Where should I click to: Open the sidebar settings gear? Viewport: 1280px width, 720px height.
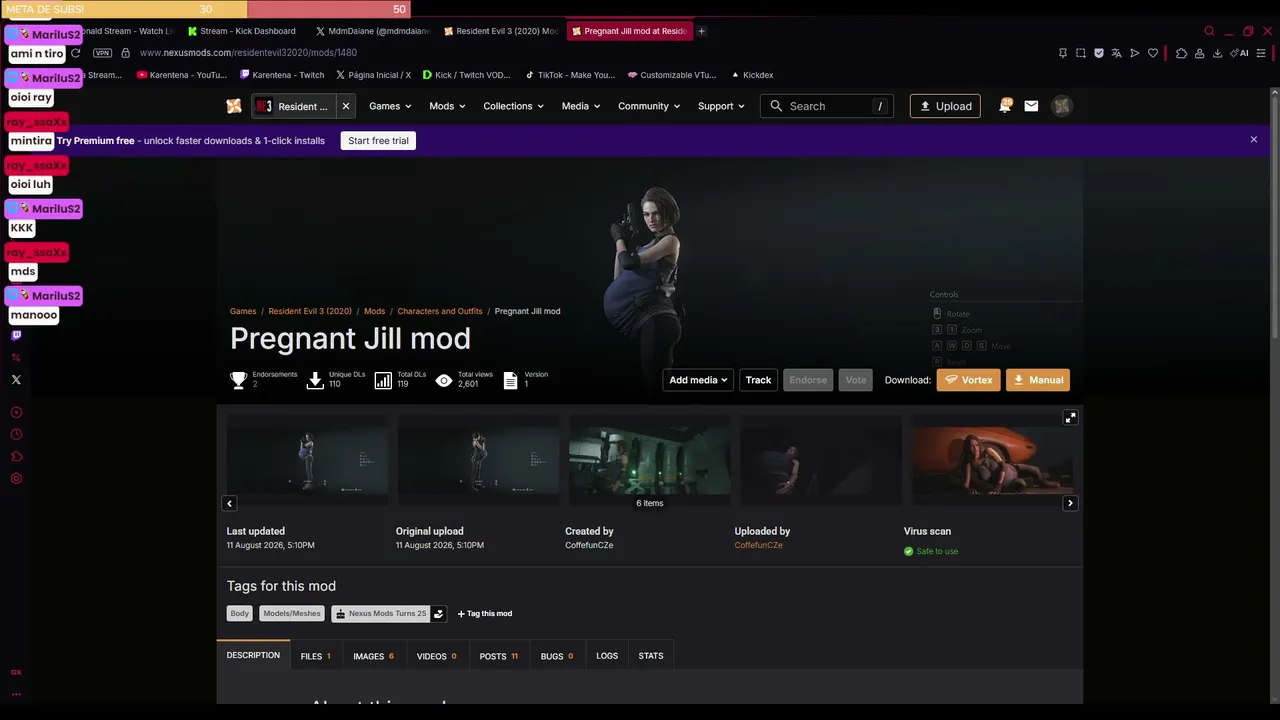[16, 479]
